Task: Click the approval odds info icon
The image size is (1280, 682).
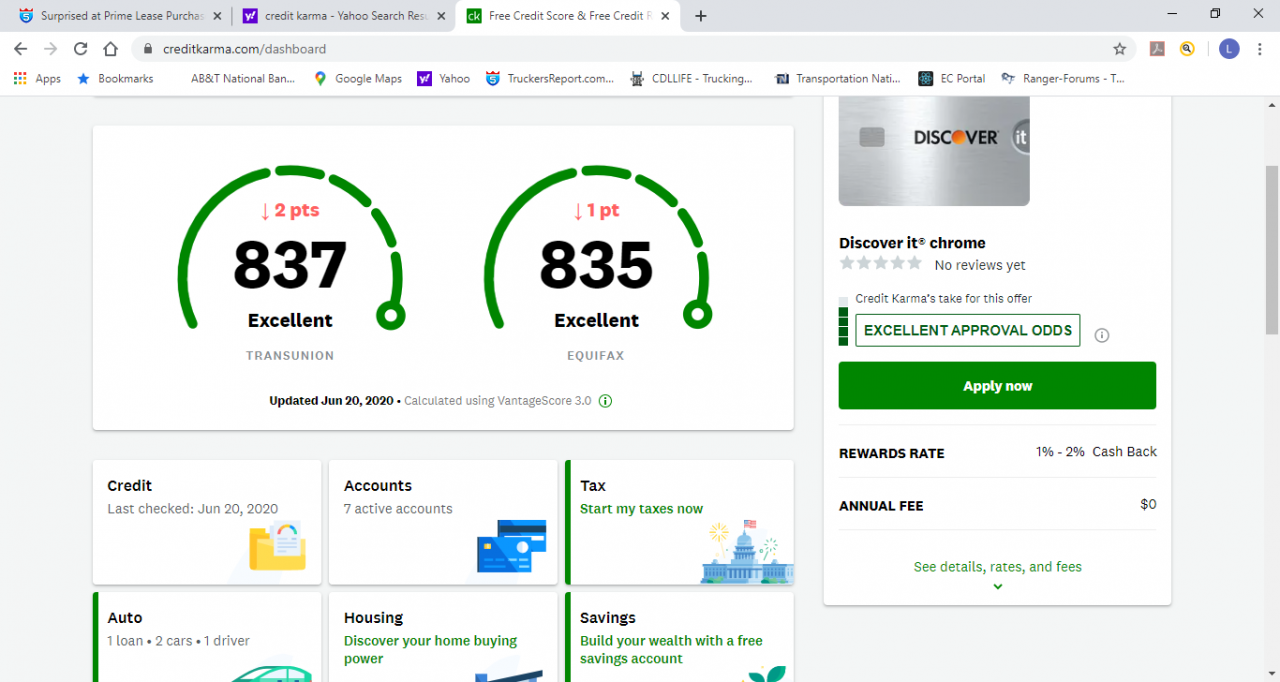Action: [1102, 335]
